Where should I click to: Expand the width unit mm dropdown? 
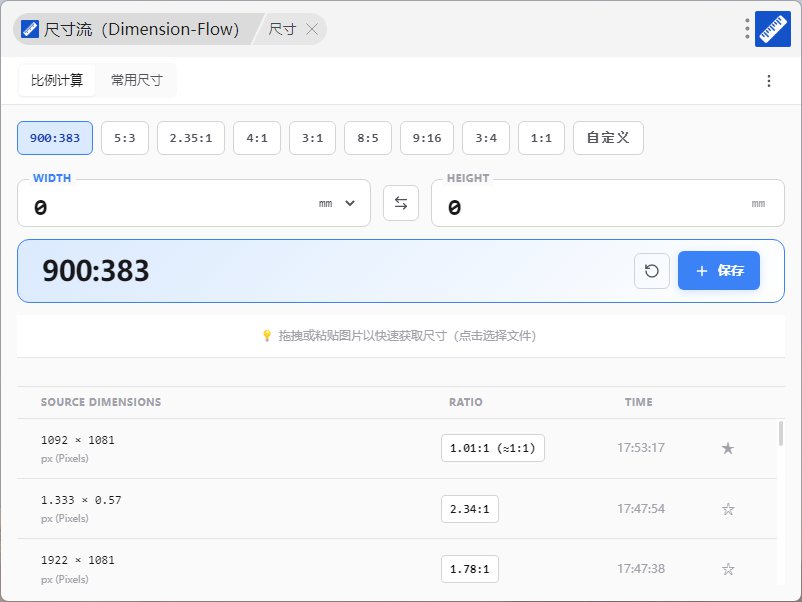coord(338,203)
